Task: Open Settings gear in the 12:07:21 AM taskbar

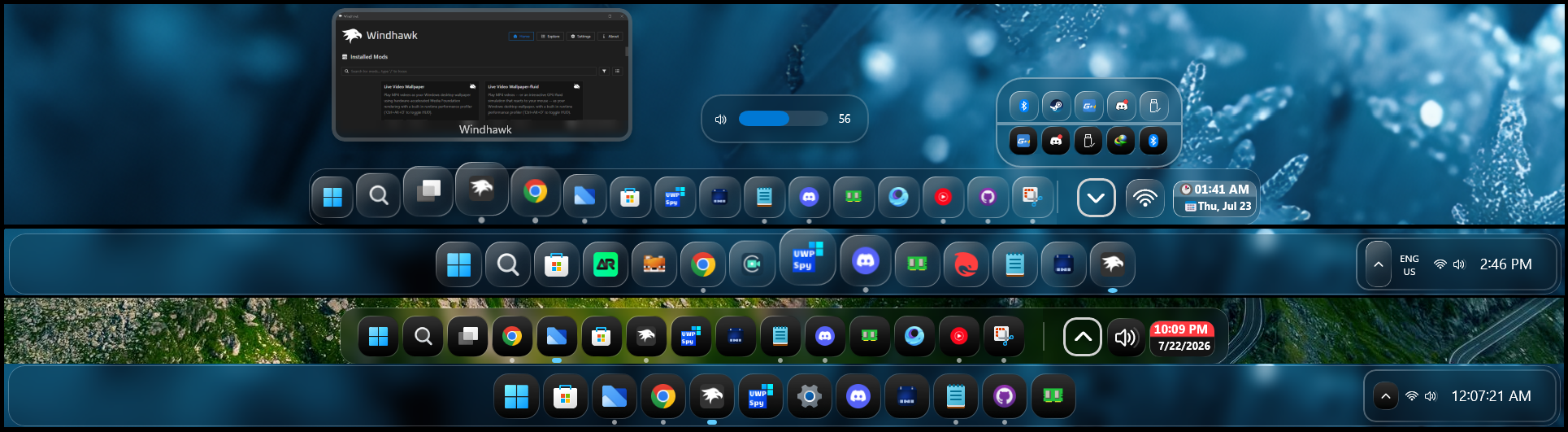Action: (809, 396)
